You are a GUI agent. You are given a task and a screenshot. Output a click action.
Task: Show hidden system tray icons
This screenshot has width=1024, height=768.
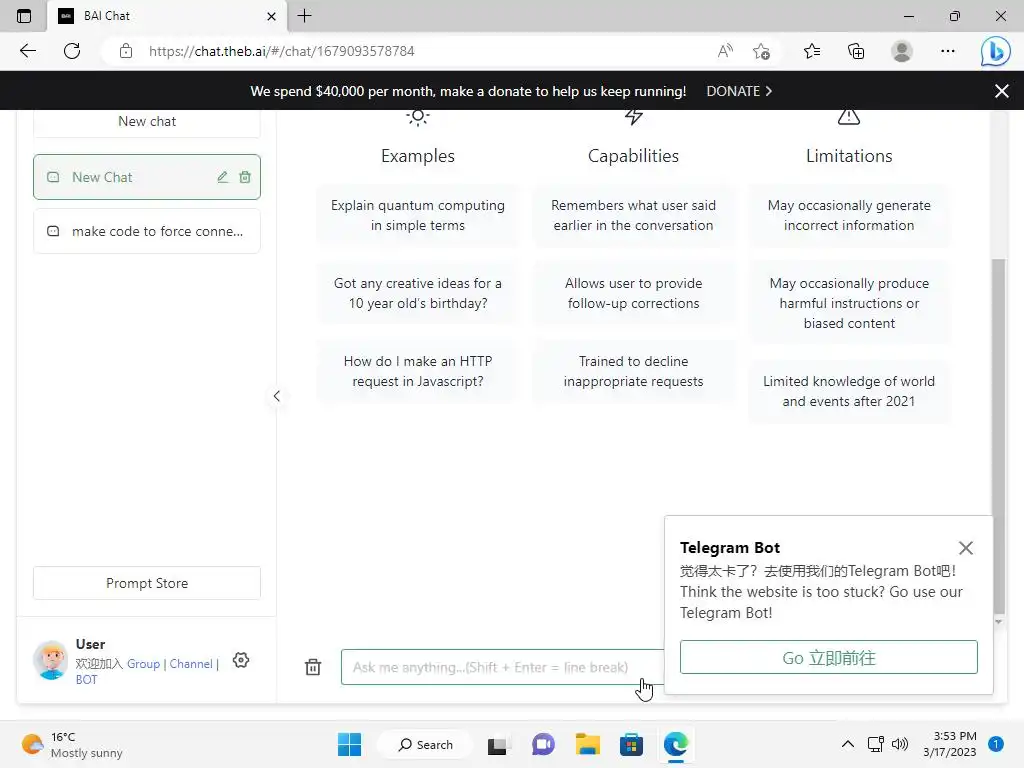(848, 744)
